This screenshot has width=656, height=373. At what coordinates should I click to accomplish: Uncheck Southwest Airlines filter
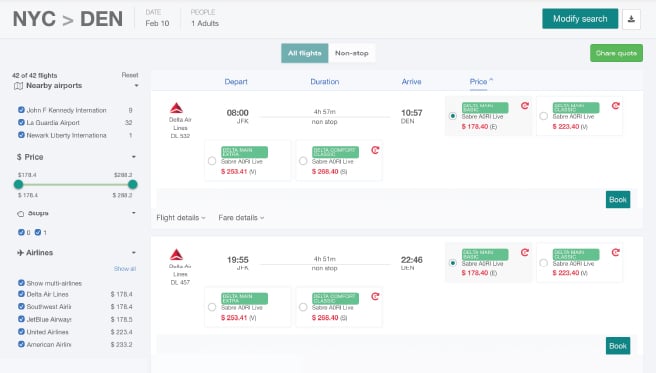(x=21, y=307)
